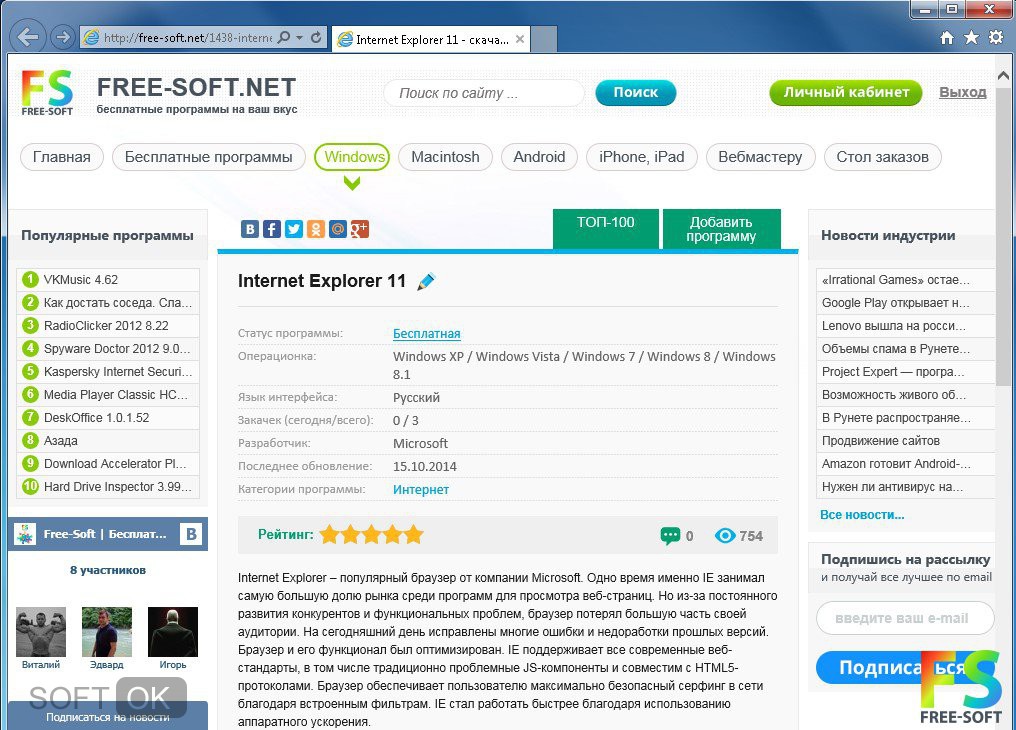Open Игорь's profile thumbnail
This screenshot has height=730, width=1016.
tap(173, 632)
